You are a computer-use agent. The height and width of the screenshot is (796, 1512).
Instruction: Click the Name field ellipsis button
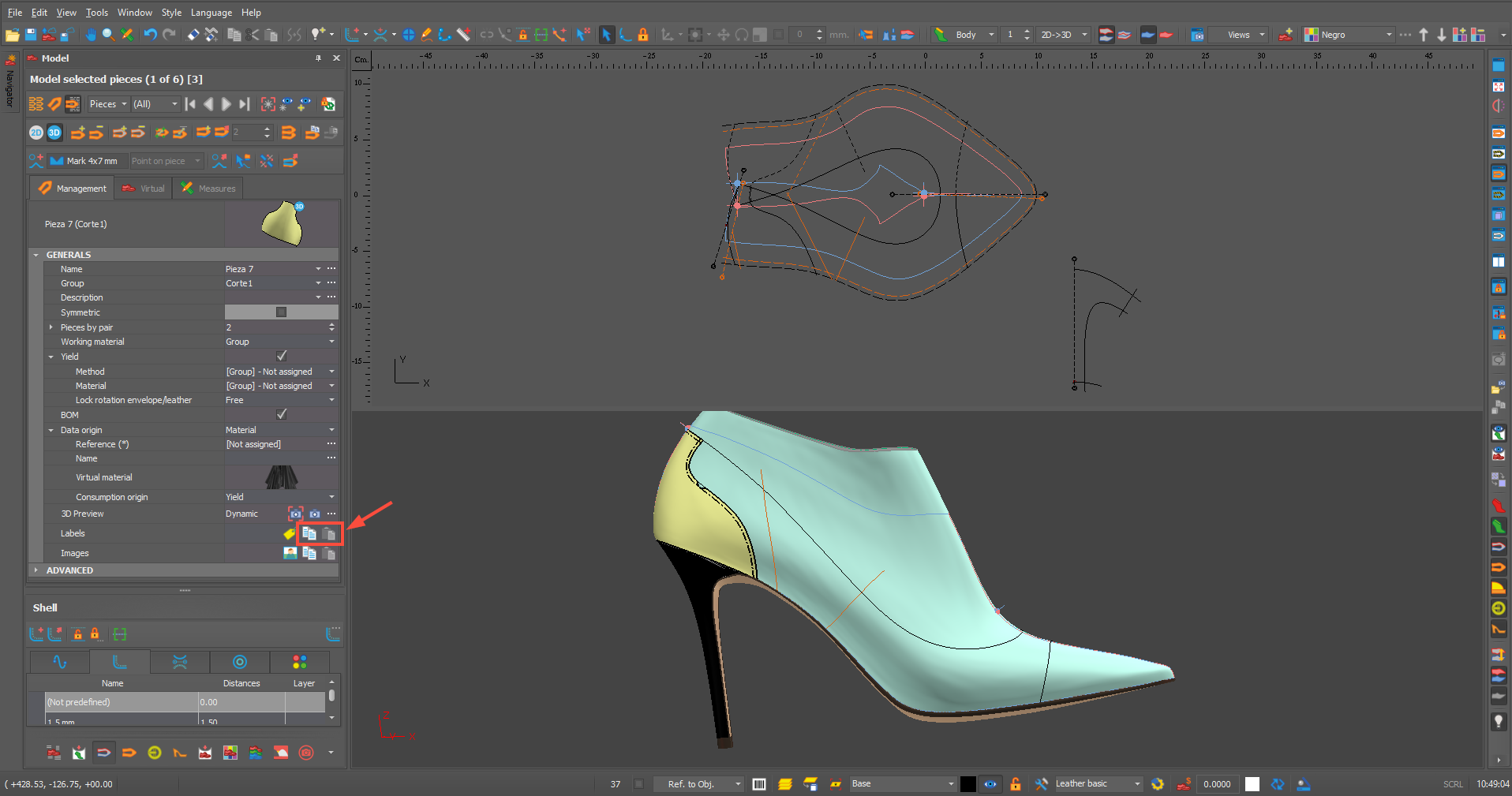(331, 269)
